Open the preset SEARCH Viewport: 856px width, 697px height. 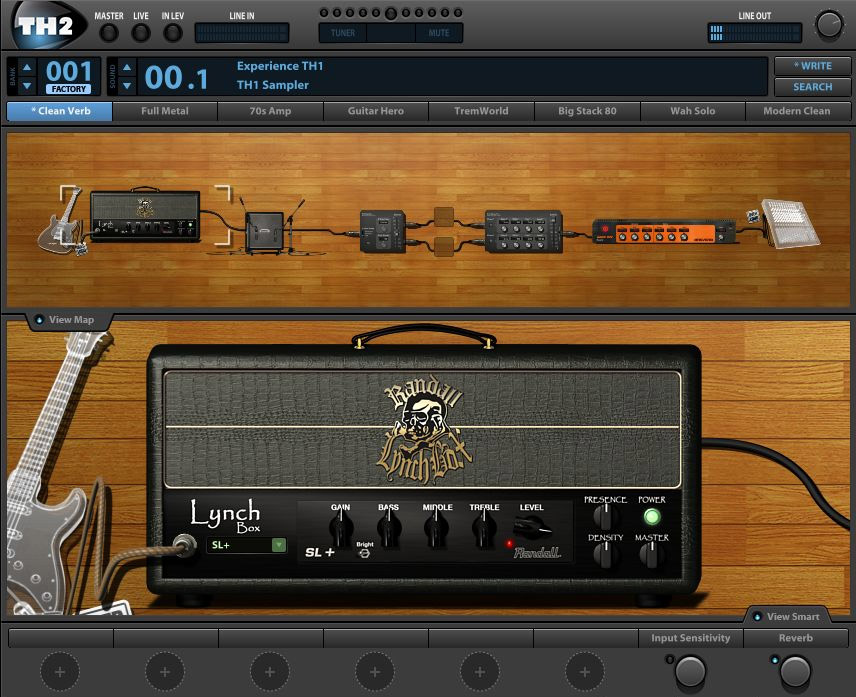812,87
